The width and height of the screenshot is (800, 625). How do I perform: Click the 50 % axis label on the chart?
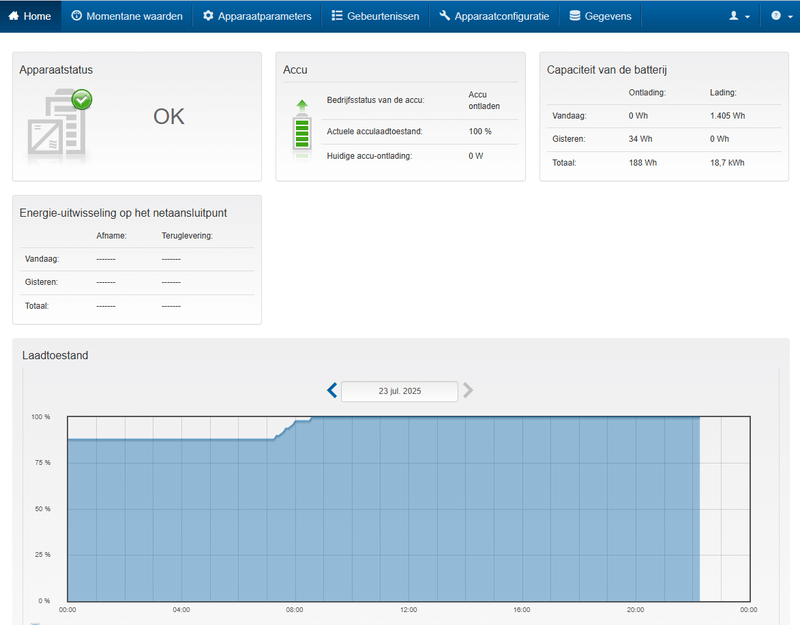[x=43, y=509]
